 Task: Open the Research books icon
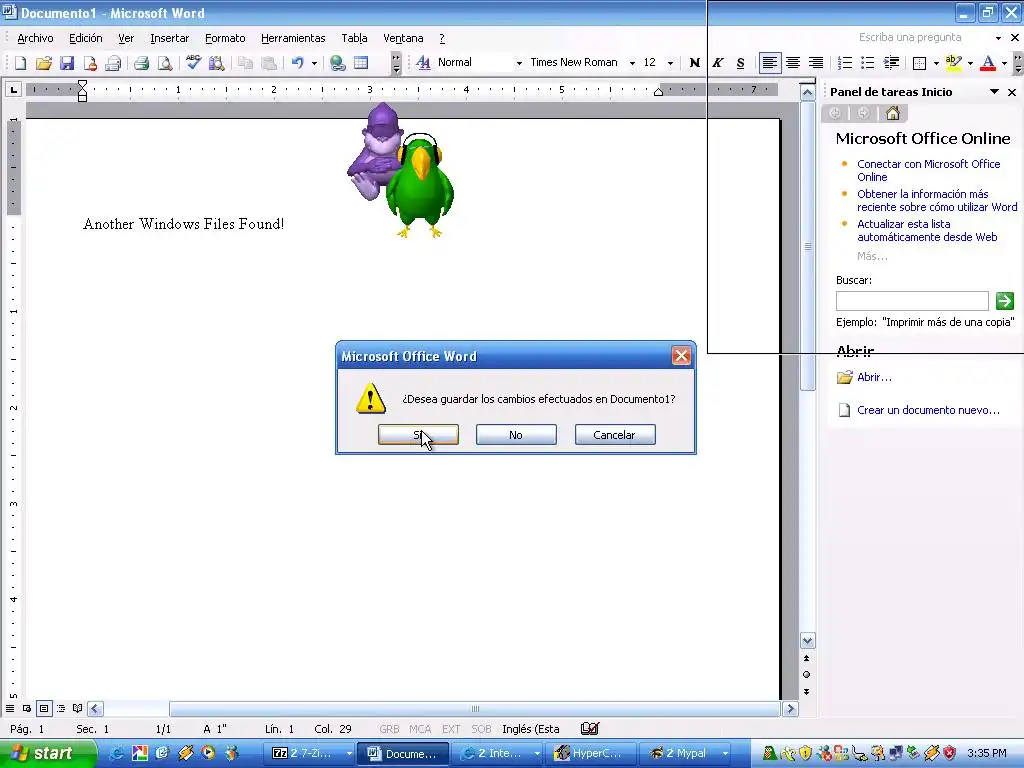tap(217, 63)
